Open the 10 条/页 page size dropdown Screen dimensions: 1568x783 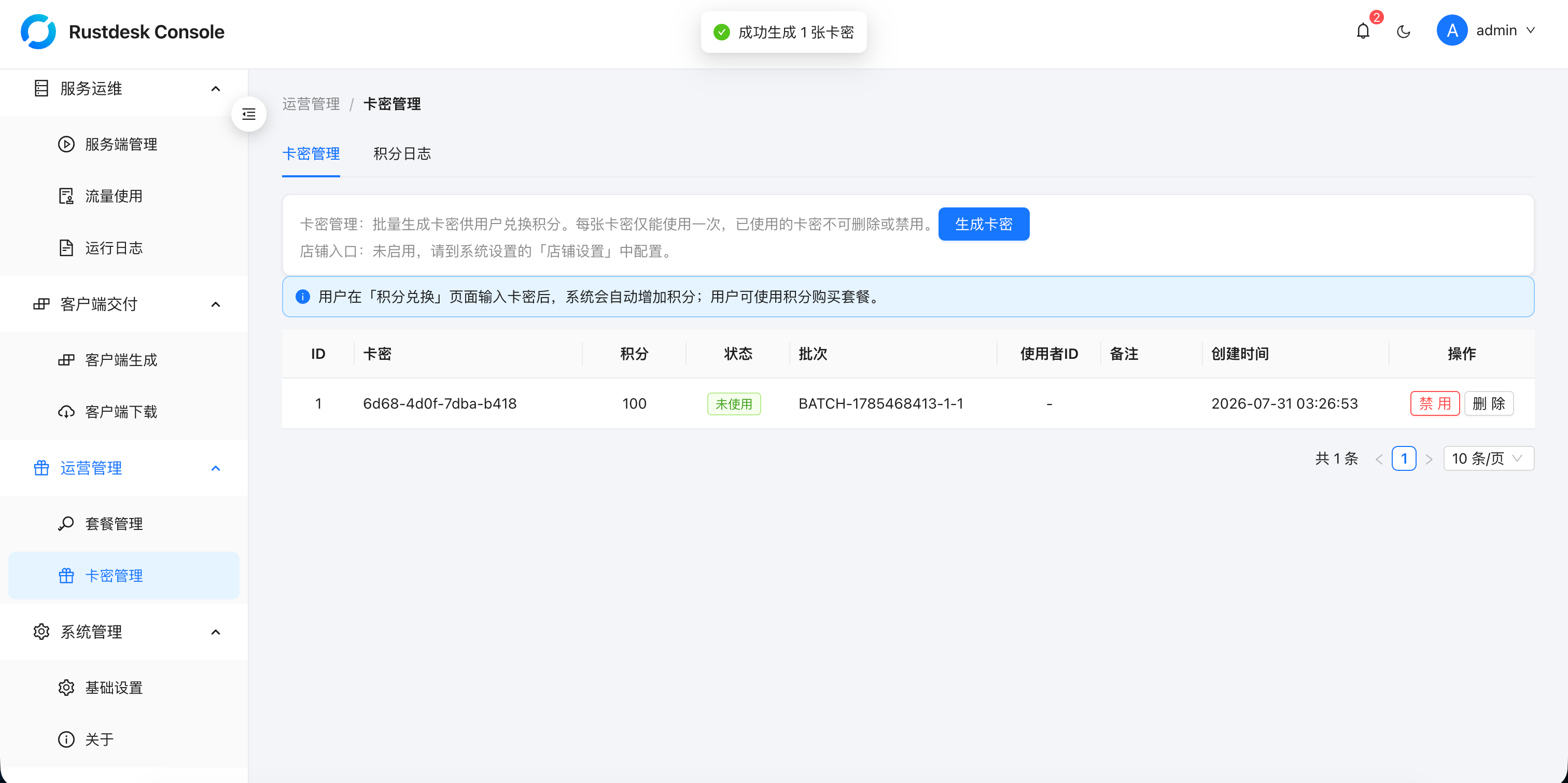point(1488,458)
